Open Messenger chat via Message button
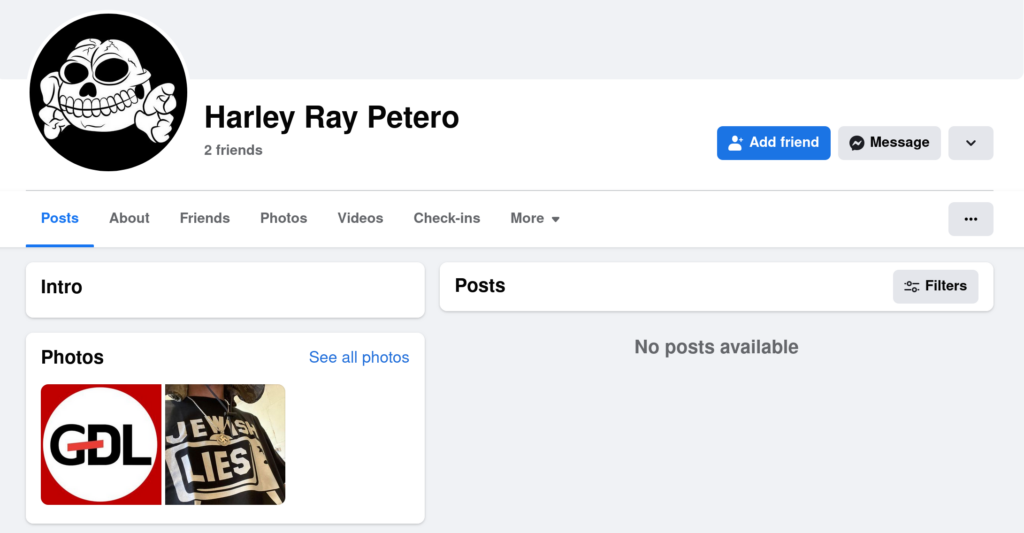The image size is (1024, 533). point(889,142)
